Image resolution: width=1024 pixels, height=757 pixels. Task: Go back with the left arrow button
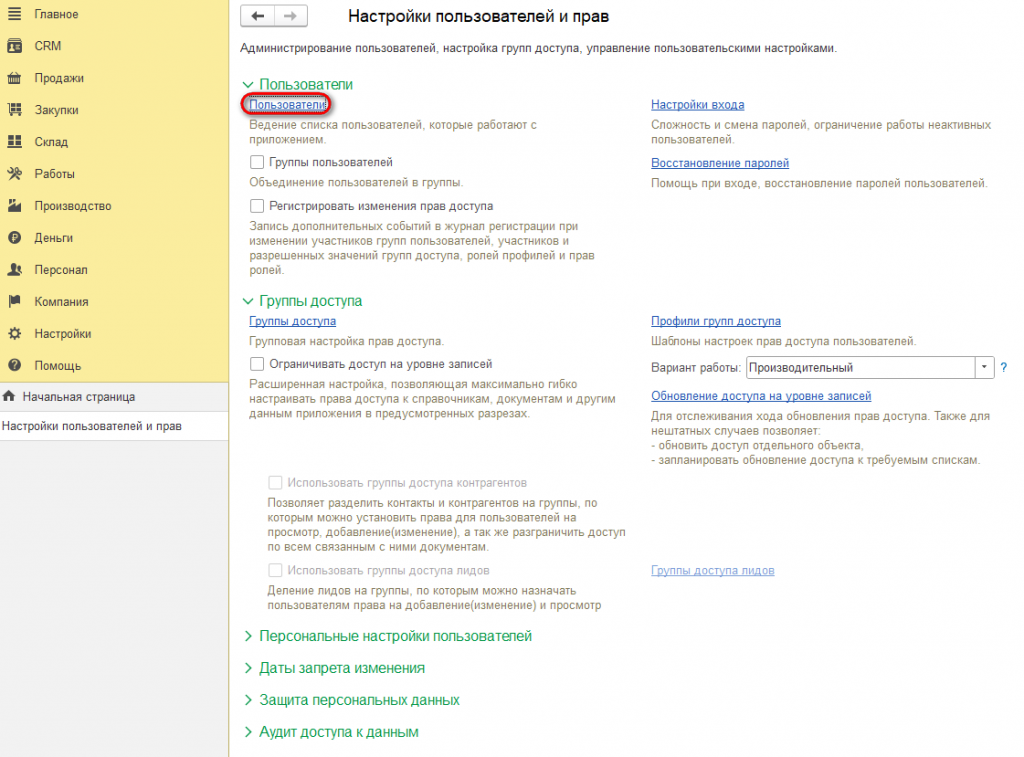click(257, 16)
